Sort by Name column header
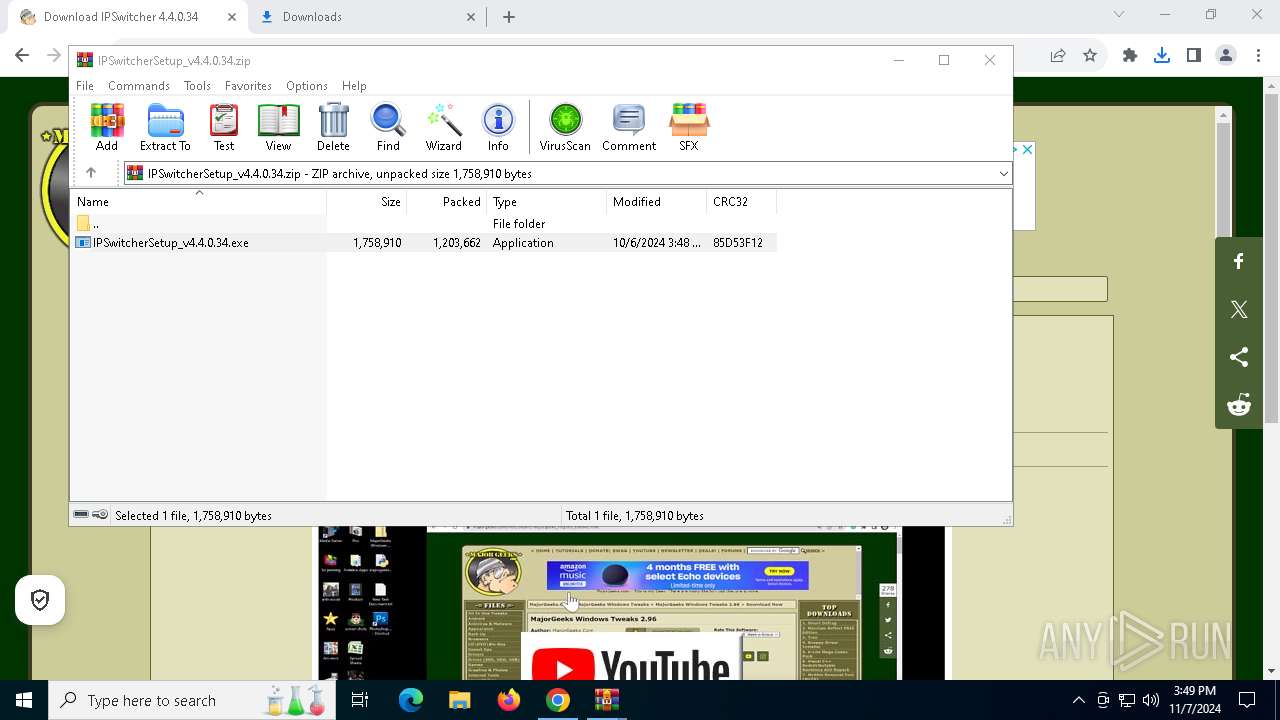The width and height of the screenshot is (1280, 720). point(198,202)
